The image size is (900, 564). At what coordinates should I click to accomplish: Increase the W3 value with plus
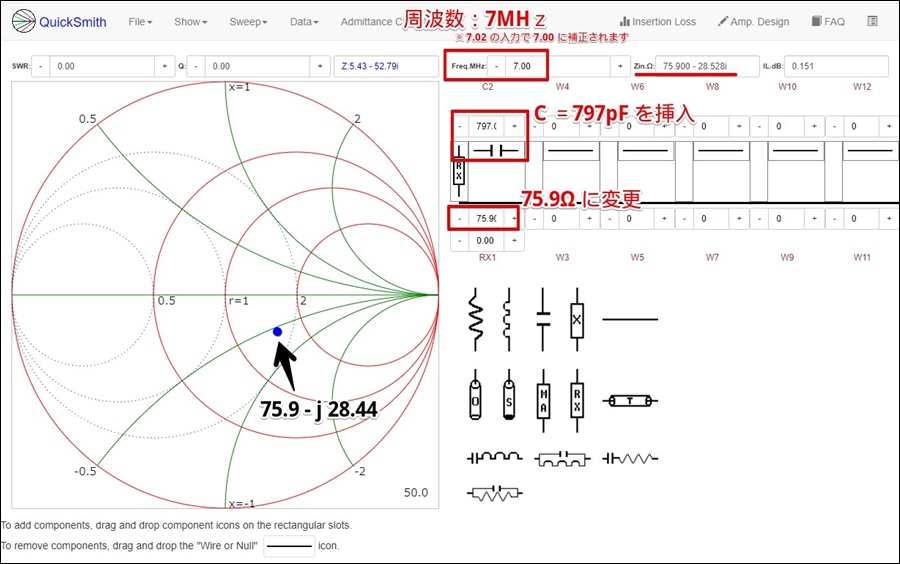589,219
